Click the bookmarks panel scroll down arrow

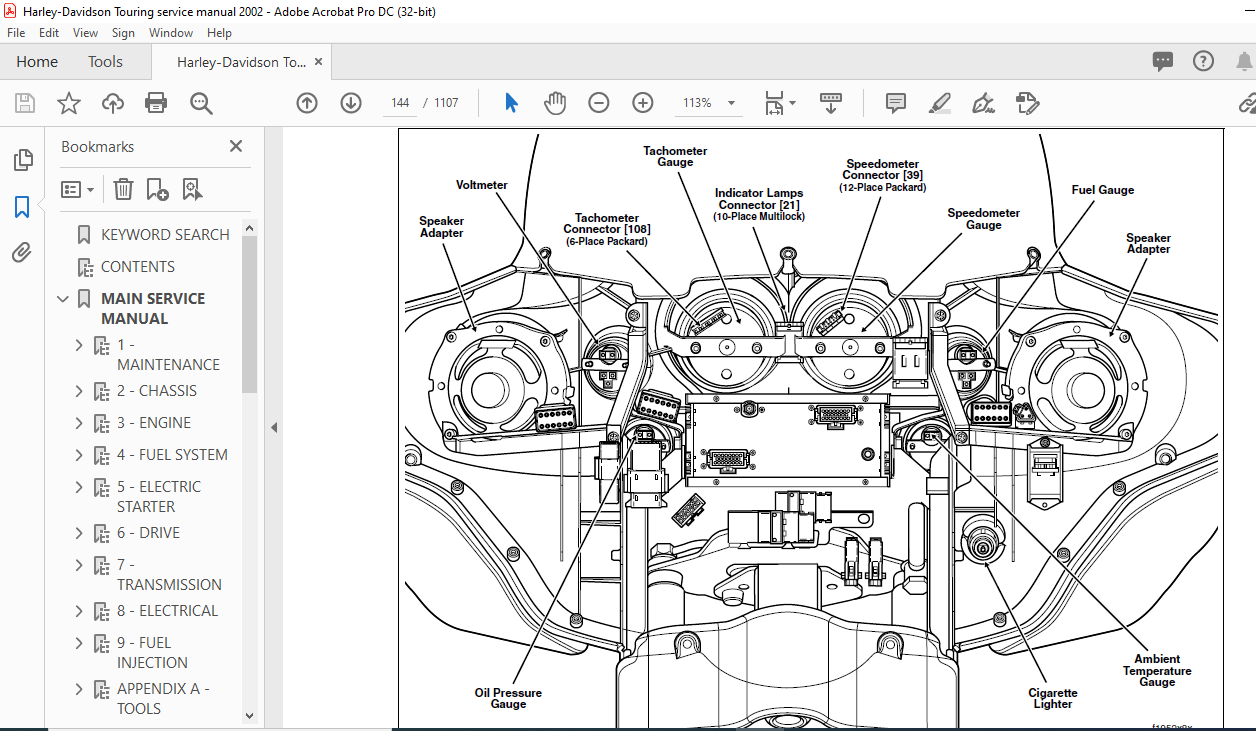250,715
